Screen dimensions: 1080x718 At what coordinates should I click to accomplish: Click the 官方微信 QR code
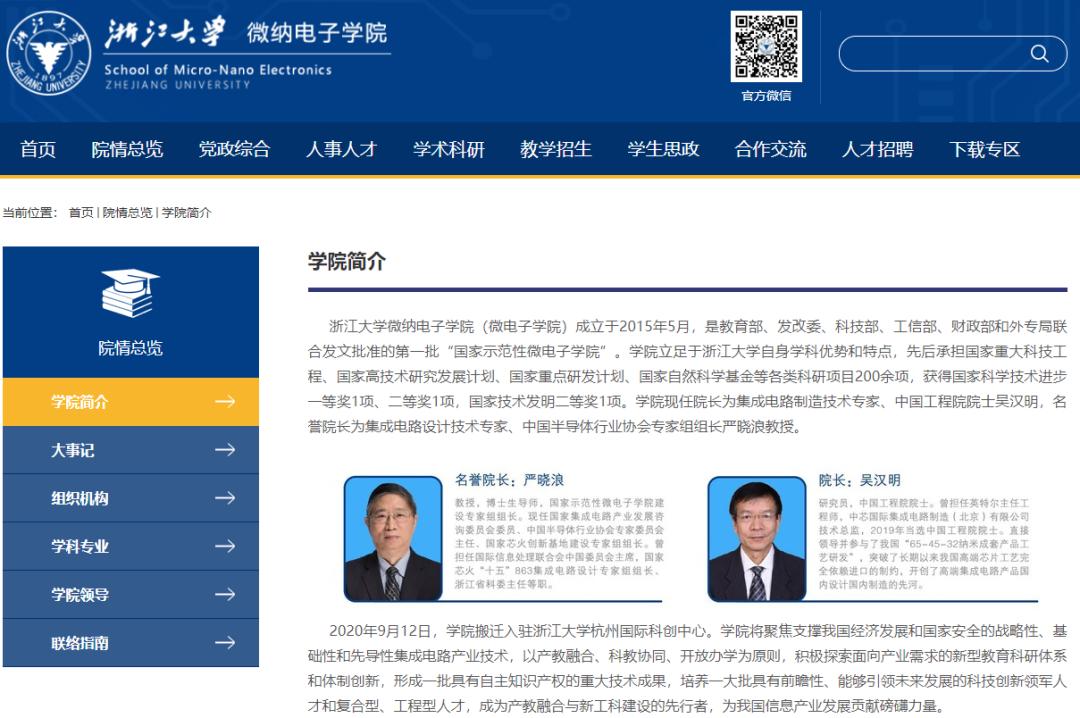(764, 48)
